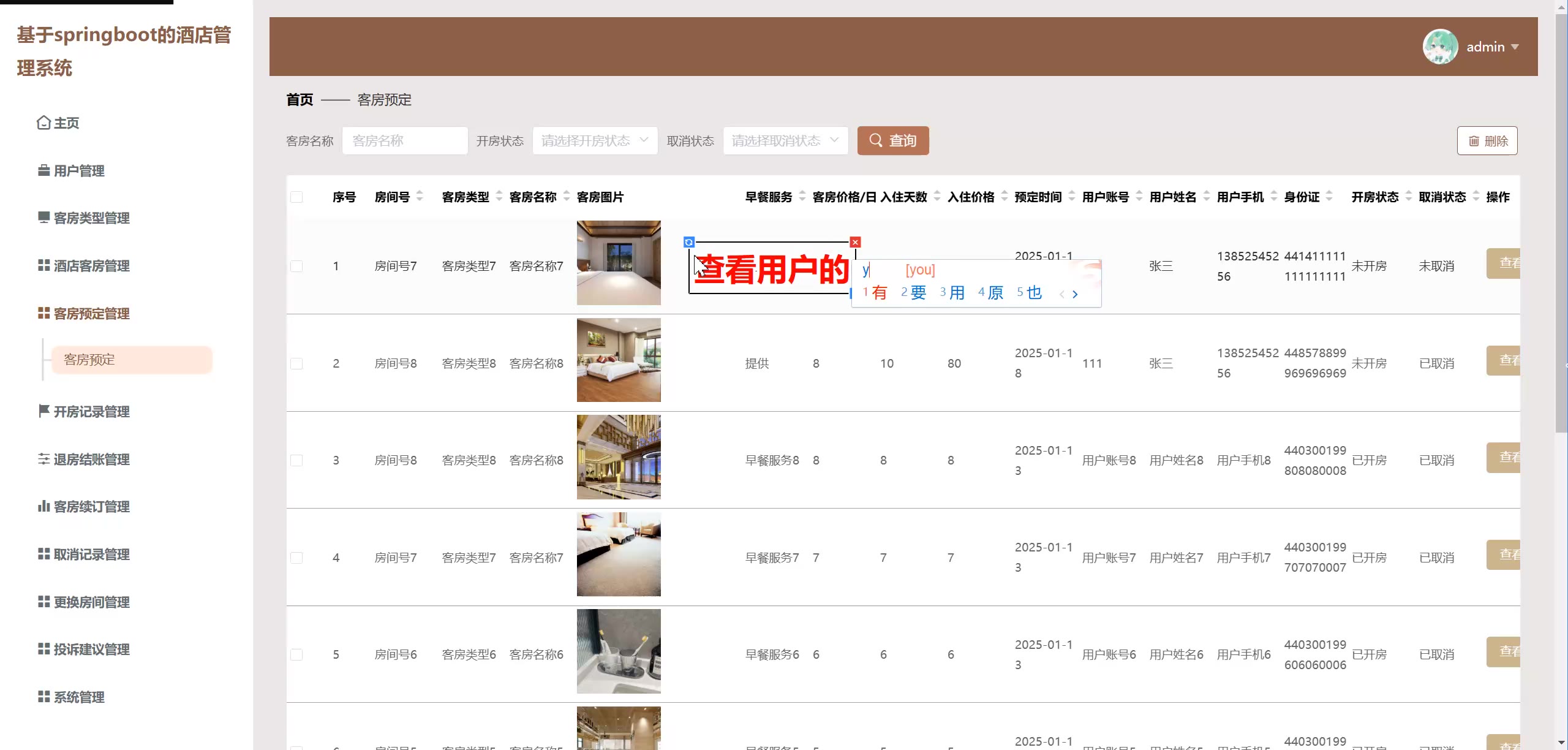Click the home icon beside 主页
The width and height of the screenshot is (1568, 750).
(43, 123)
